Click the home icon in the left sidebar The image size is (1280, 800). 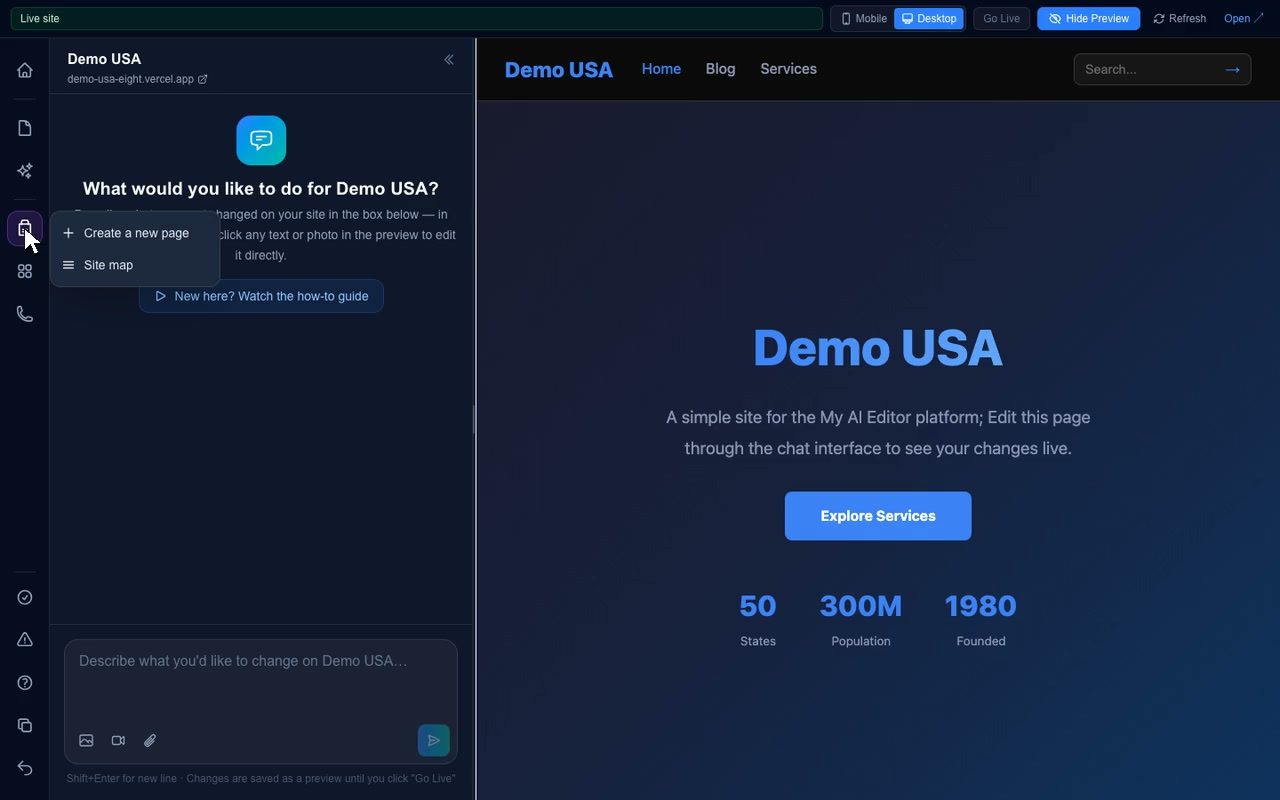pyautogui.click(x=25, y=70)
